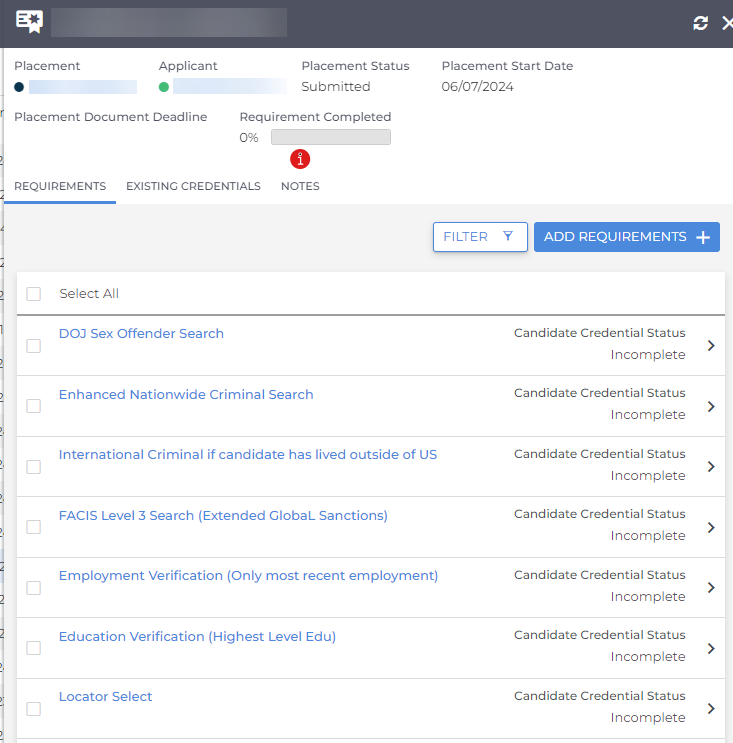This screenshot has width=733, height=743.
Task: Close the placement panel with X
Action: 727,23
